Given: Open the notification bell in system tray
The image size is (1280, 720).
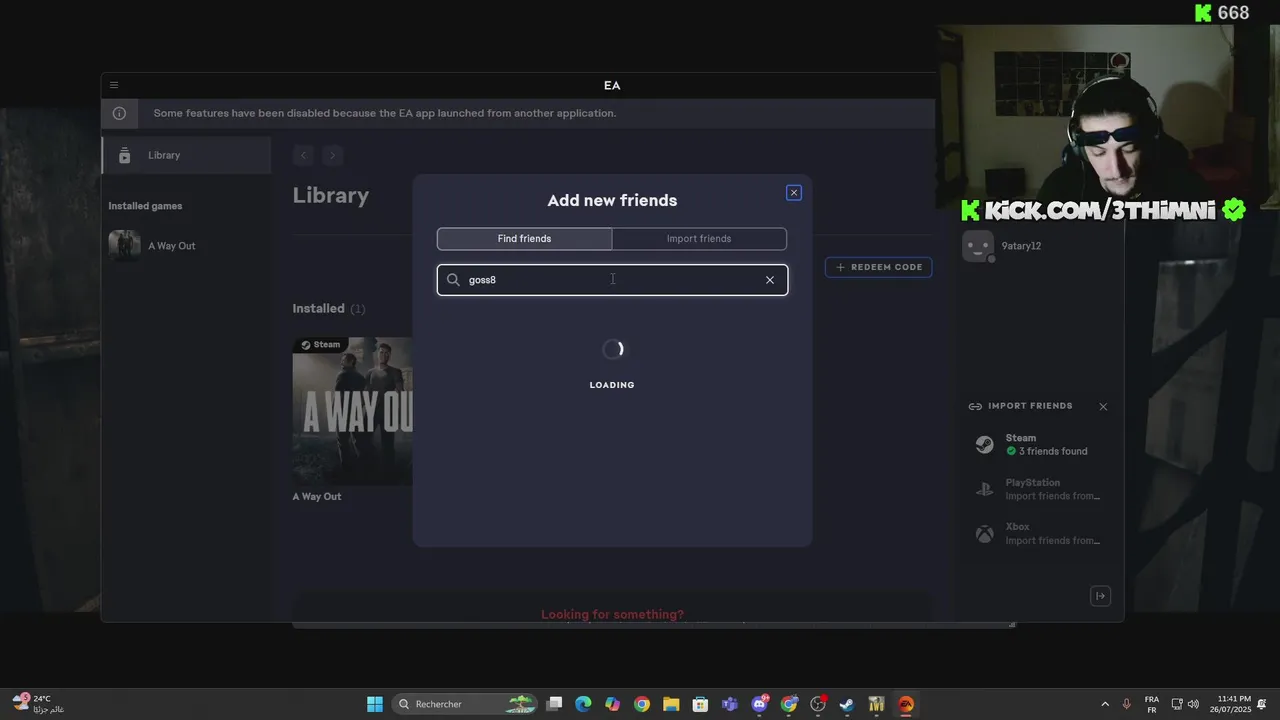Looking at the screenshot, I should tap(1262, 704).
